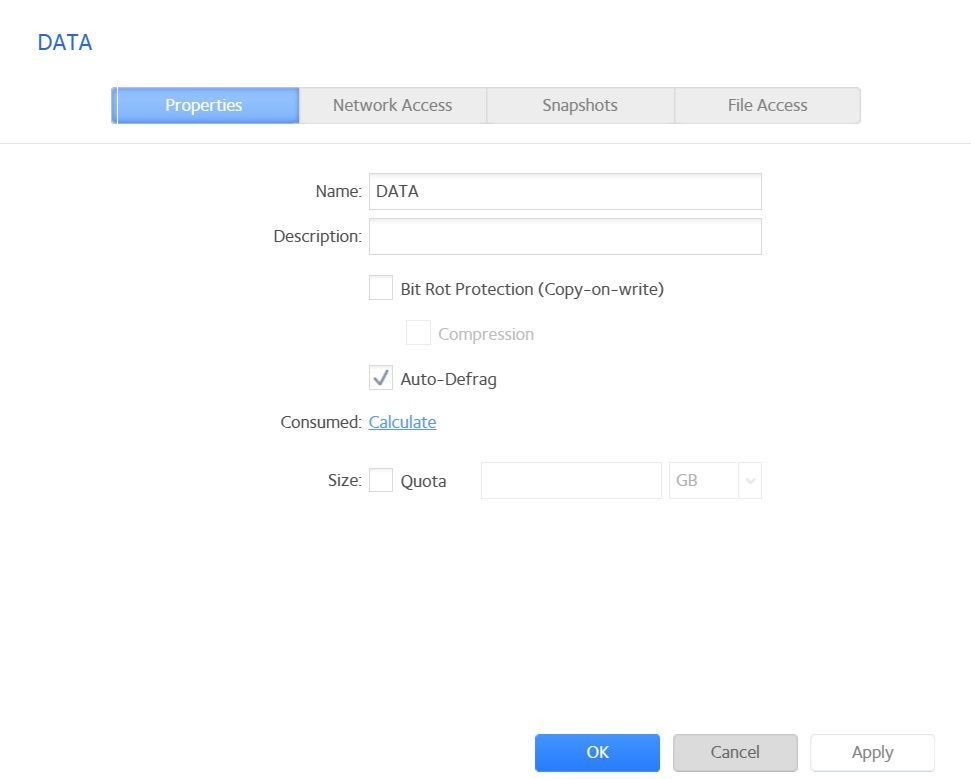Screen dimensions: 971x779
Task: Select the Properties tab
Action: [204, 105]
